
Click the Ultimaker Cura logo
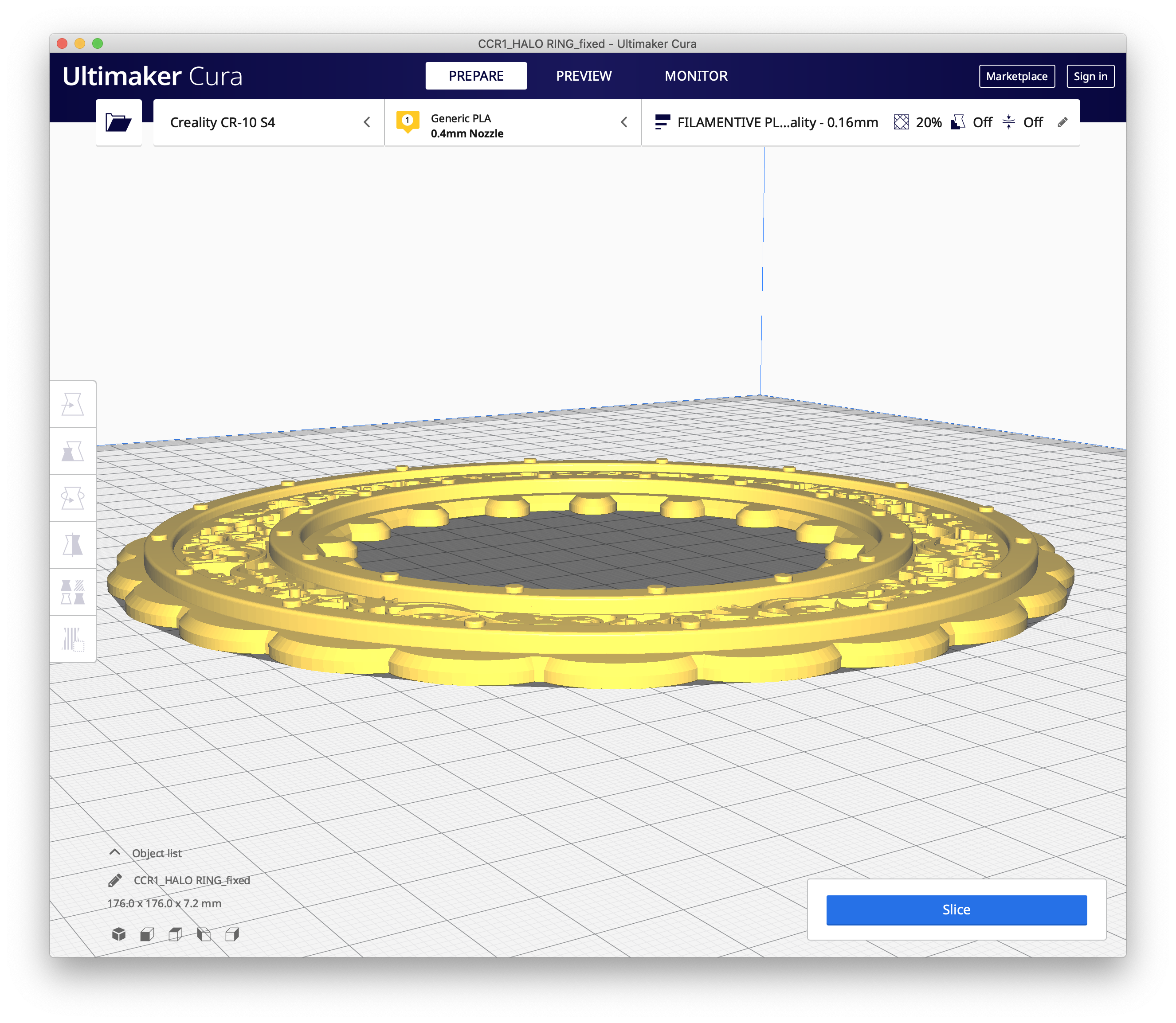[x=153, y=77]
